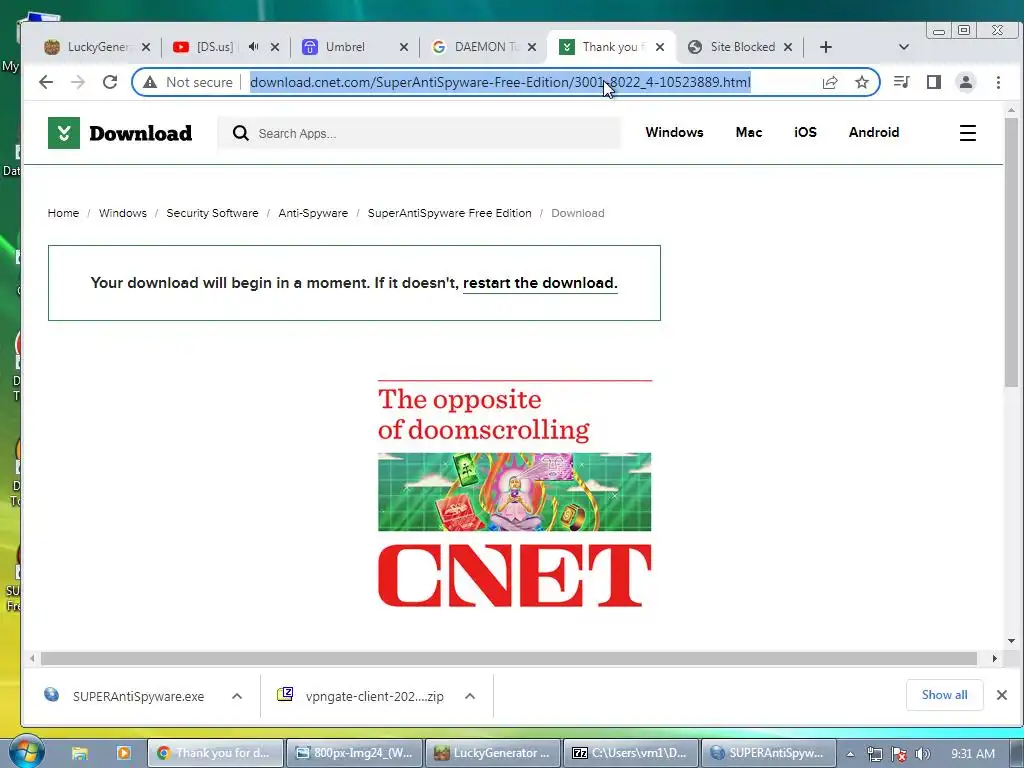Close the downloads shelf
Image resolution: width=1024 pixels, height=768 pixels.
click(x=1002, y=695)
